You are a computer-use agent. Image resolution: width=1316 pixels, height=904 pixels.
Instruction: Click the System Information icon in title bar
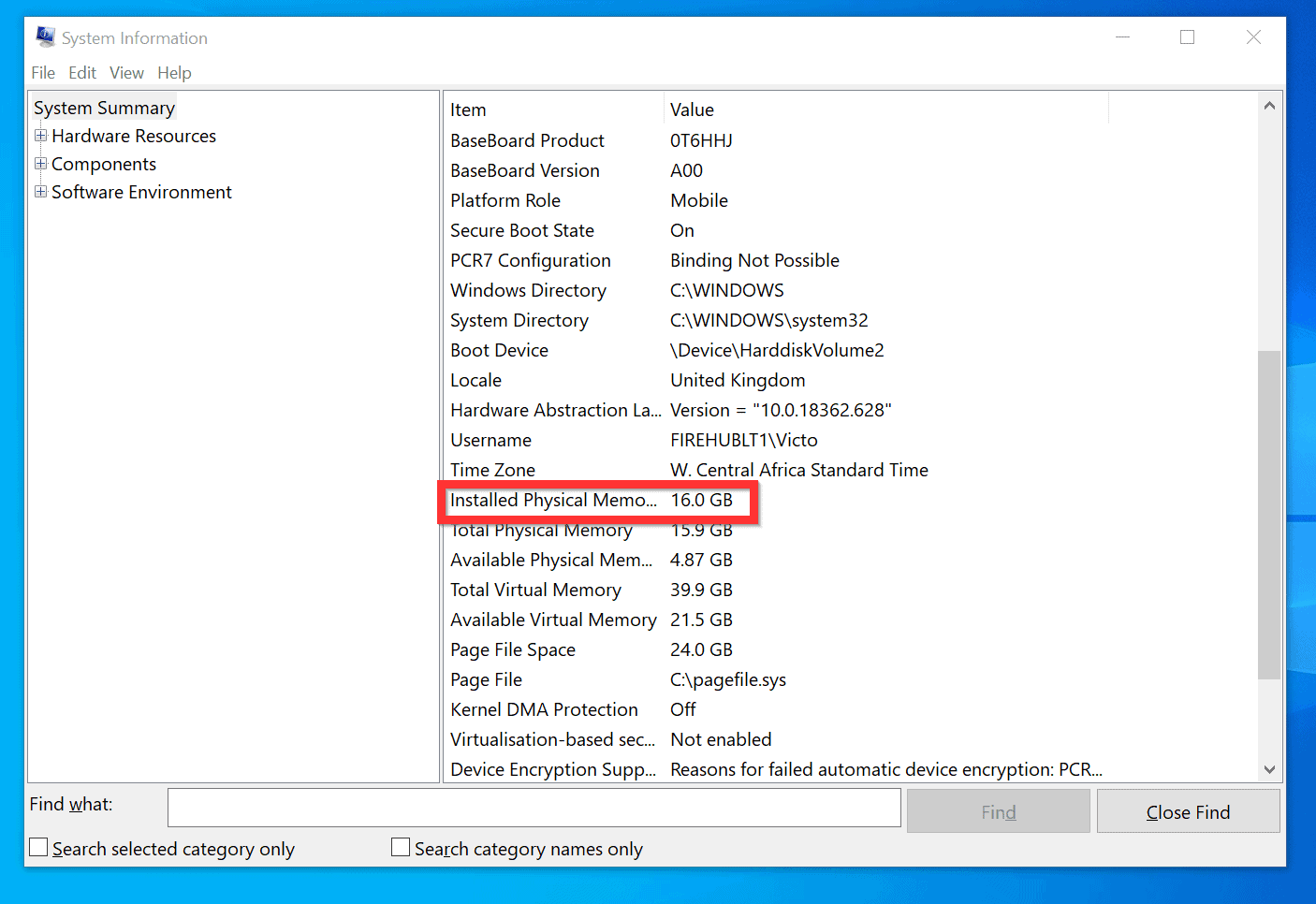pyautogui.click(x=44, y=36)
